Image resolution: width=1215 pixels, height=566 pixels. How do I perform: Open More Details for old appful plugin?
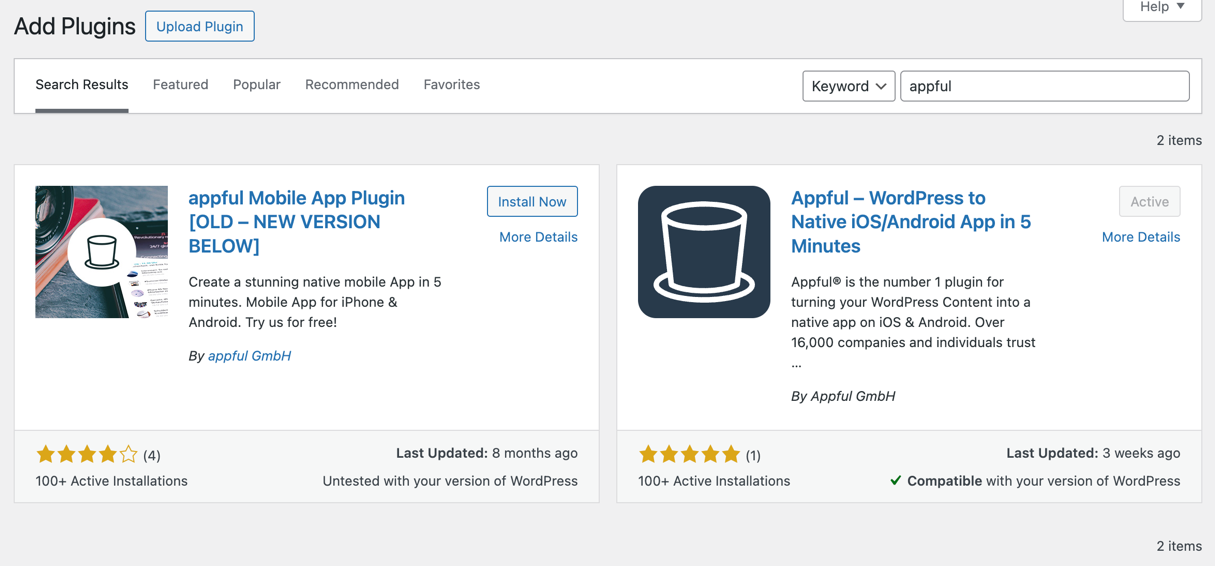pyautogui.click(x=538, y=237)
